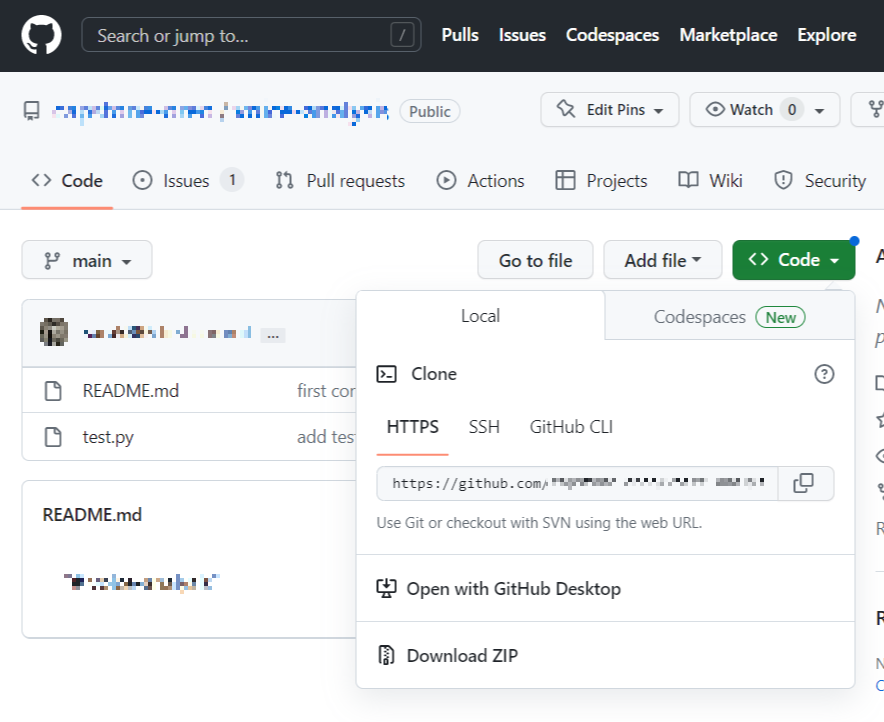Click the Pull requests tab icon
Viewport: 884px width, 722px height.
(x=284, y=181)
